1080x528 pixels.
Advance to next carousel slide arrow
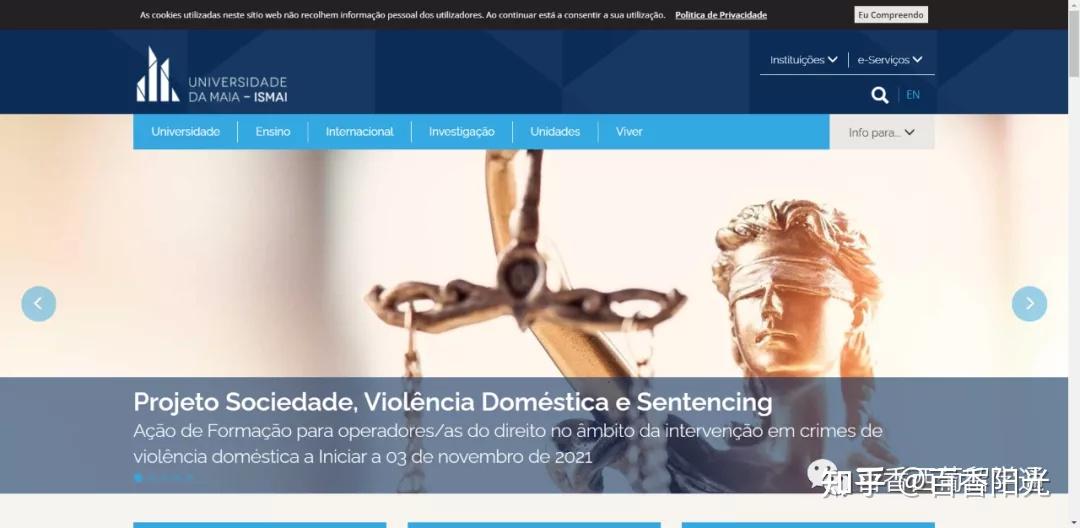point(1029,304)
